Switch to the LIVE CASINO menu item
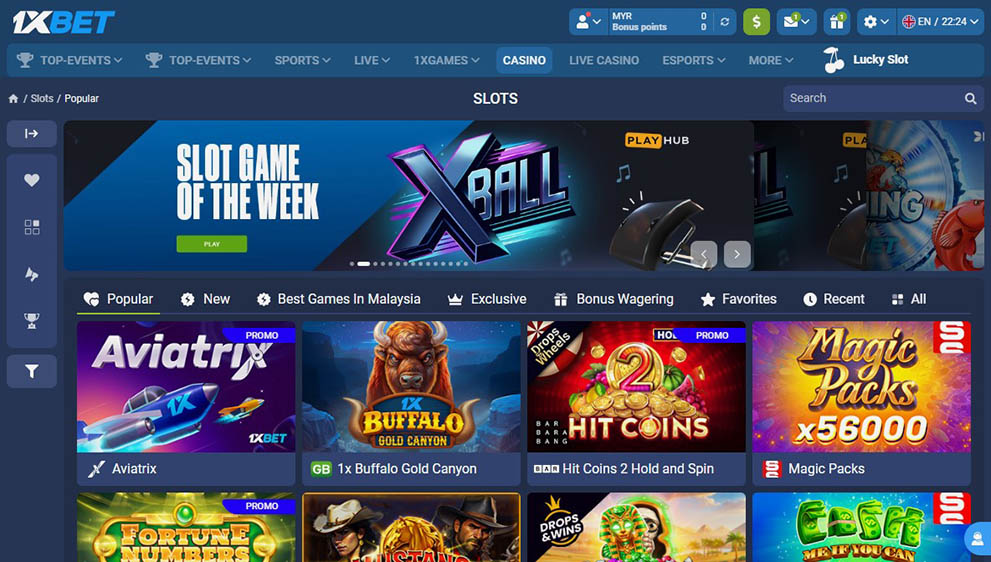This screenshot has width=991, height=562. point(604,60)
